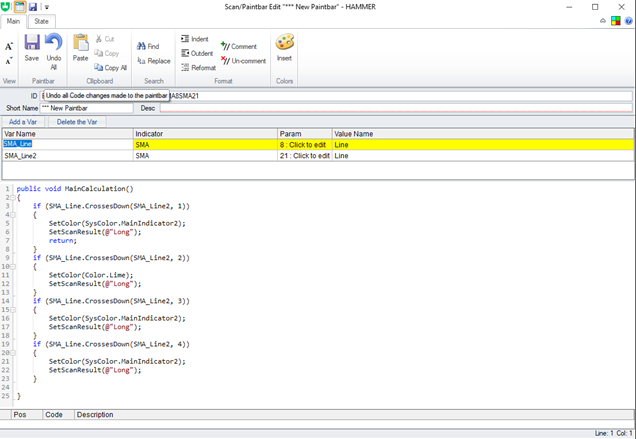
Task: Click the Save paintbar icon
Action: pyautogui.click(x=32, y=42)
